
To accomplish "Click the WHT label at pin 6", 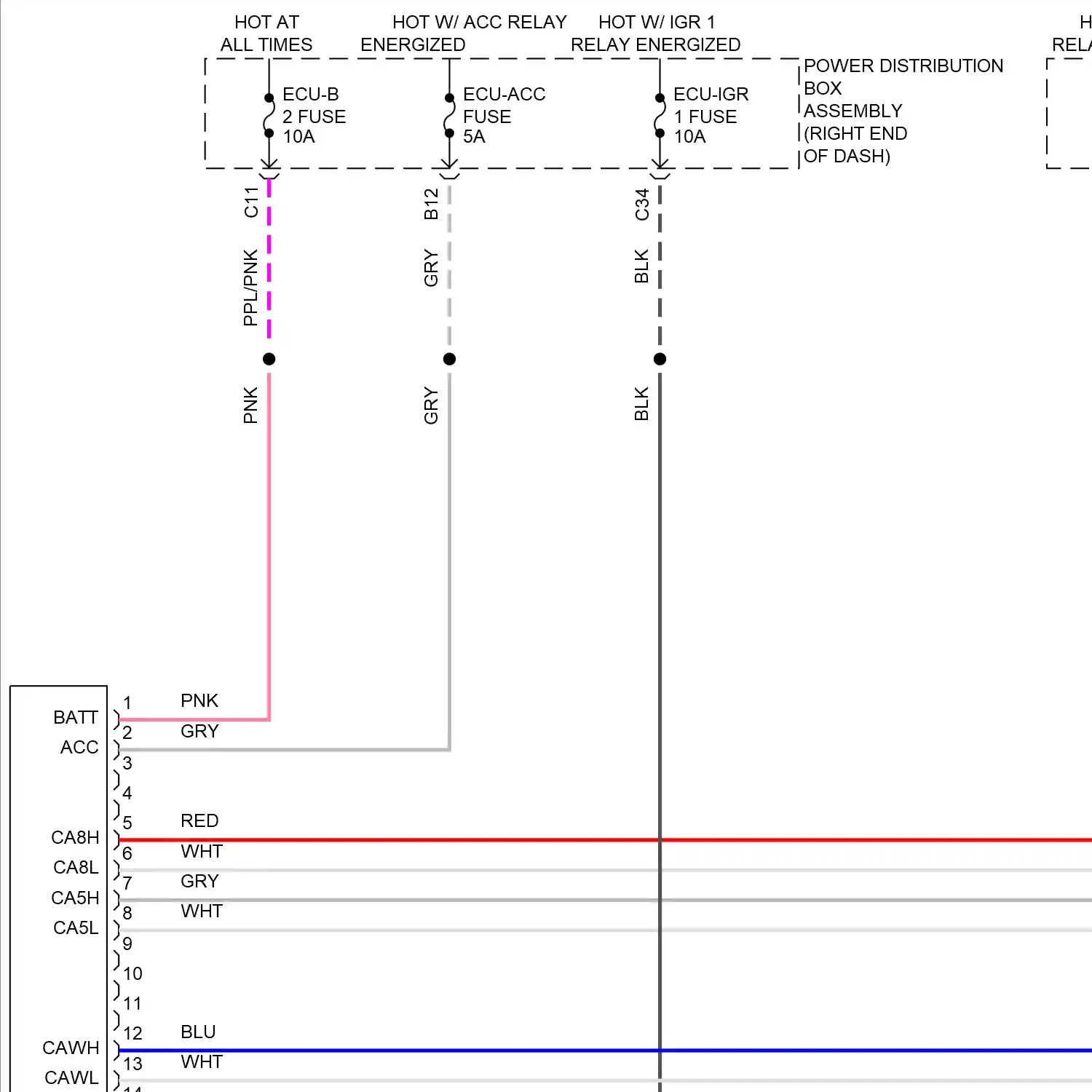I will point(202,852).
